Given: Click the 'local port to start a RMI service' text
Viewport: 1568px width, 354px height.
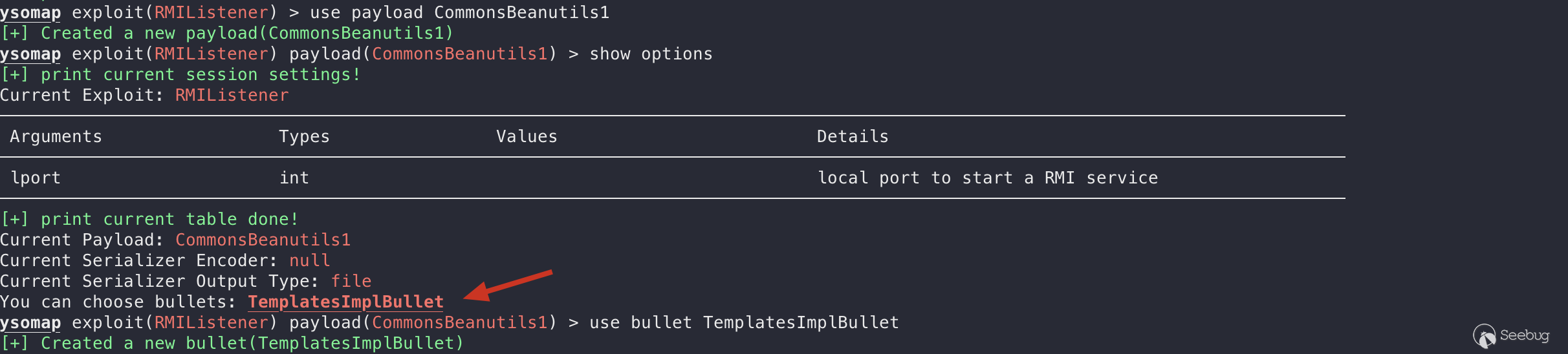Looking at the screenshot, I should coord(988,178).
